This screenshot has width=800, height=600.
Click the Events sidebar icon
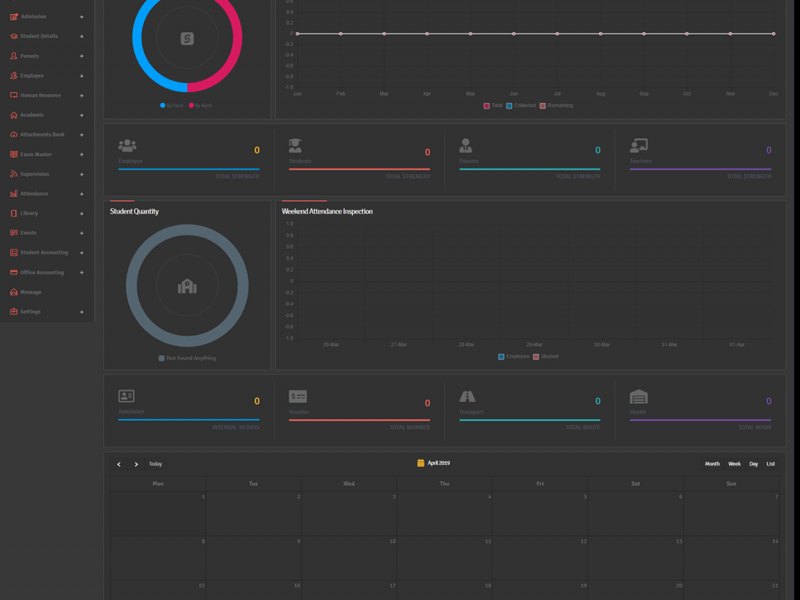point(14,233)
